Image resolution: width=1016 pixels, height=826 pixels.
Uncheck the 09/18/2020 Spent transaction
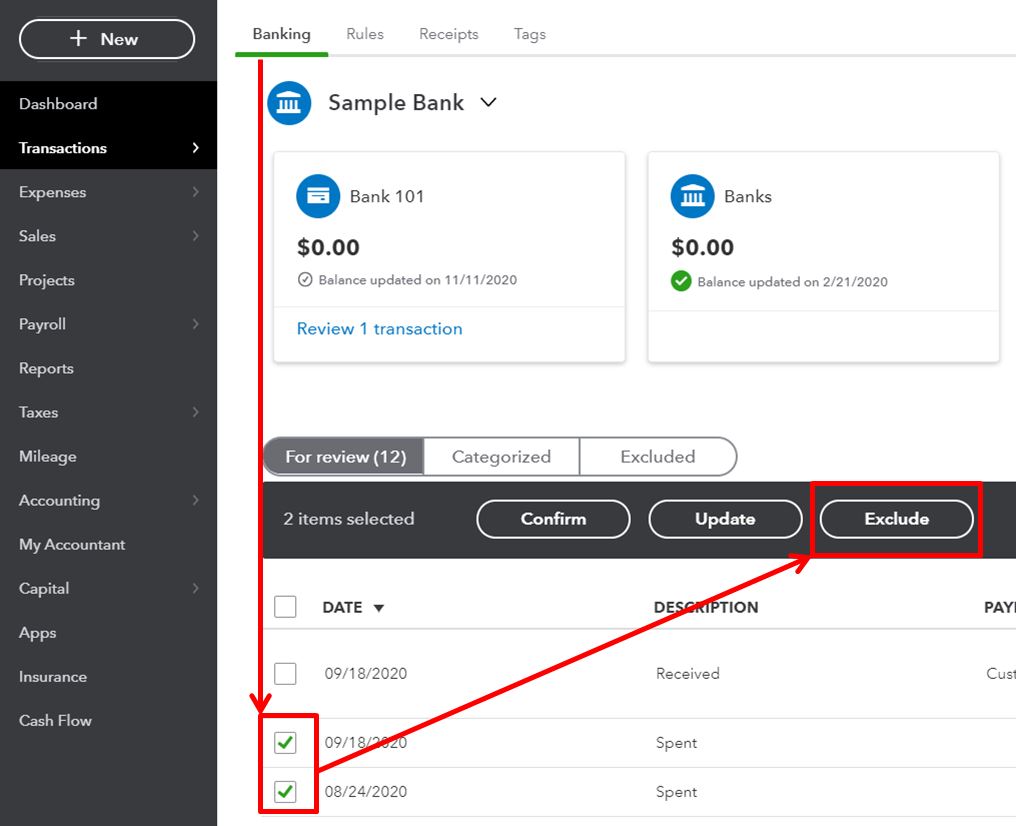tap(285, 742)
